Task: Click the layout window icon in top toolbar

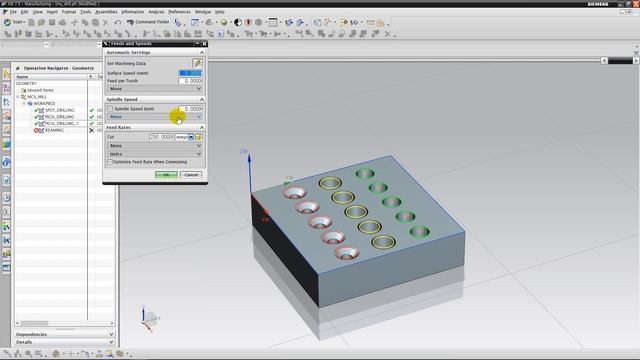Action: (273, 22)
